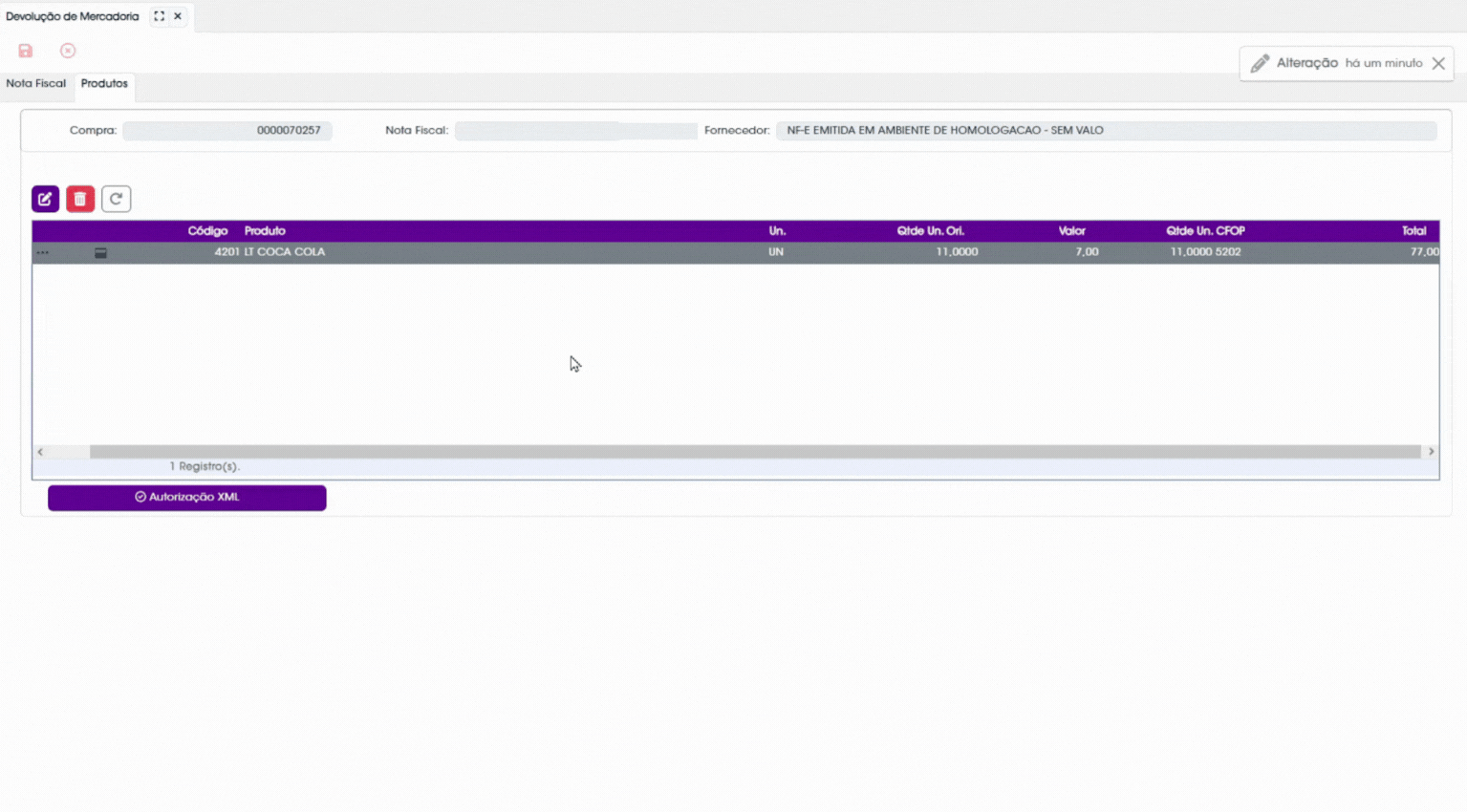This screenshot has height=812, width=1467.
Task: Open row options ellipsis for LT COCA COLA
Action: [42, 252]
